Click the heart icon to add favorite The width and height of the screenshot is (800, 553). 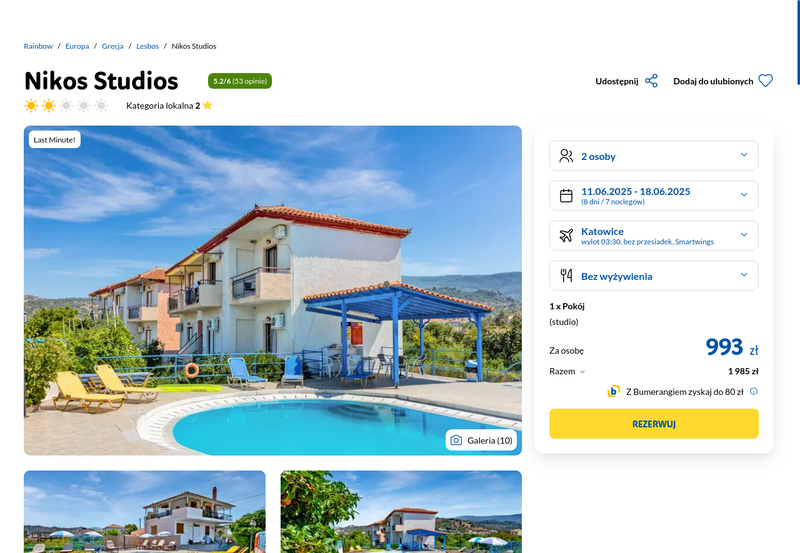pyautogui.click(x=765, y=81)
